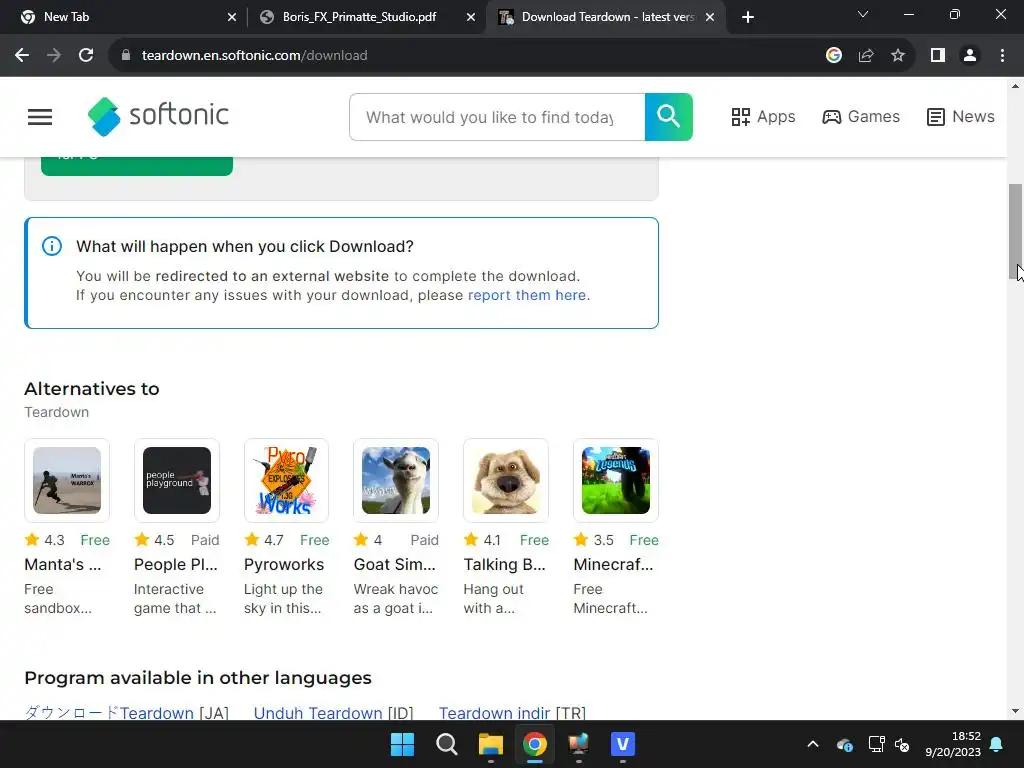Viewport: 1024px width, 768px height.
Task: Open the Talking Ben thumbnail
Action: coord(506,481)
